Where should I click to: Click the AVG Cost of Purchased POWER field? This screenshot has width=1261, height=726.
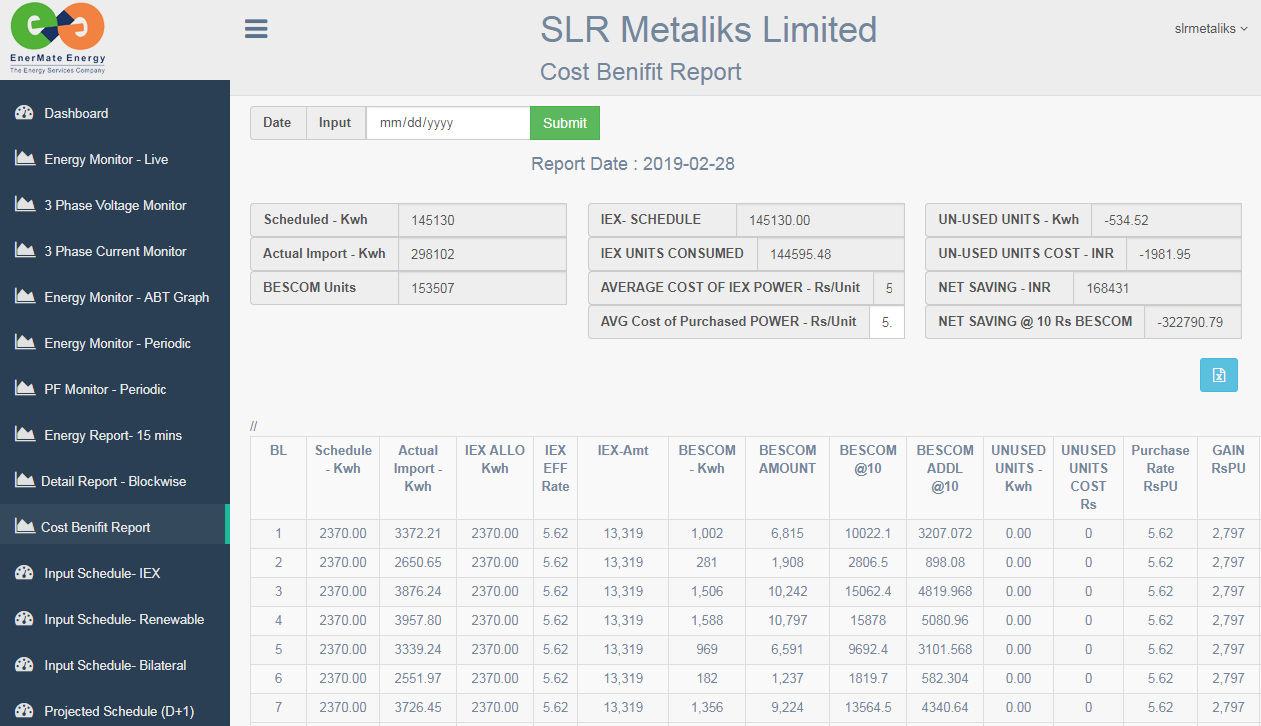coord(887,322)
